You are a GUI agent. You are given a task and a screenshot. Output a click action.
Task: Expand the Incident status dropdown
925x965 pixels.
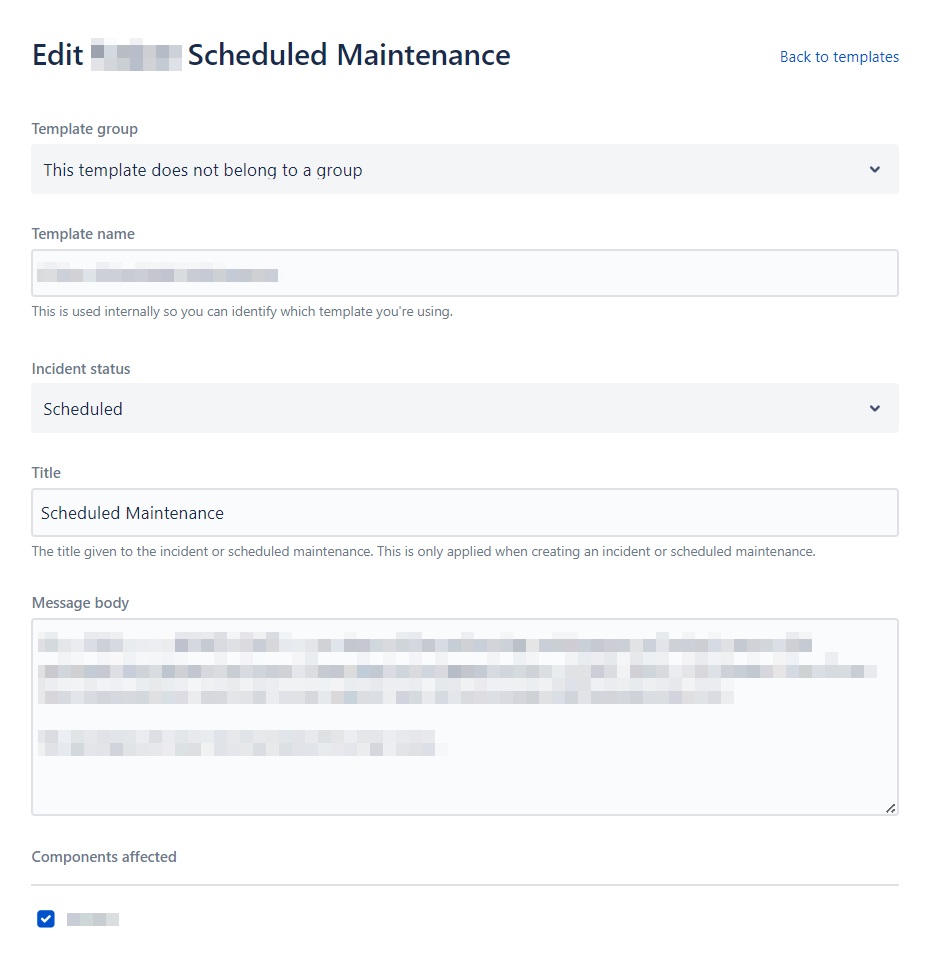465,408
